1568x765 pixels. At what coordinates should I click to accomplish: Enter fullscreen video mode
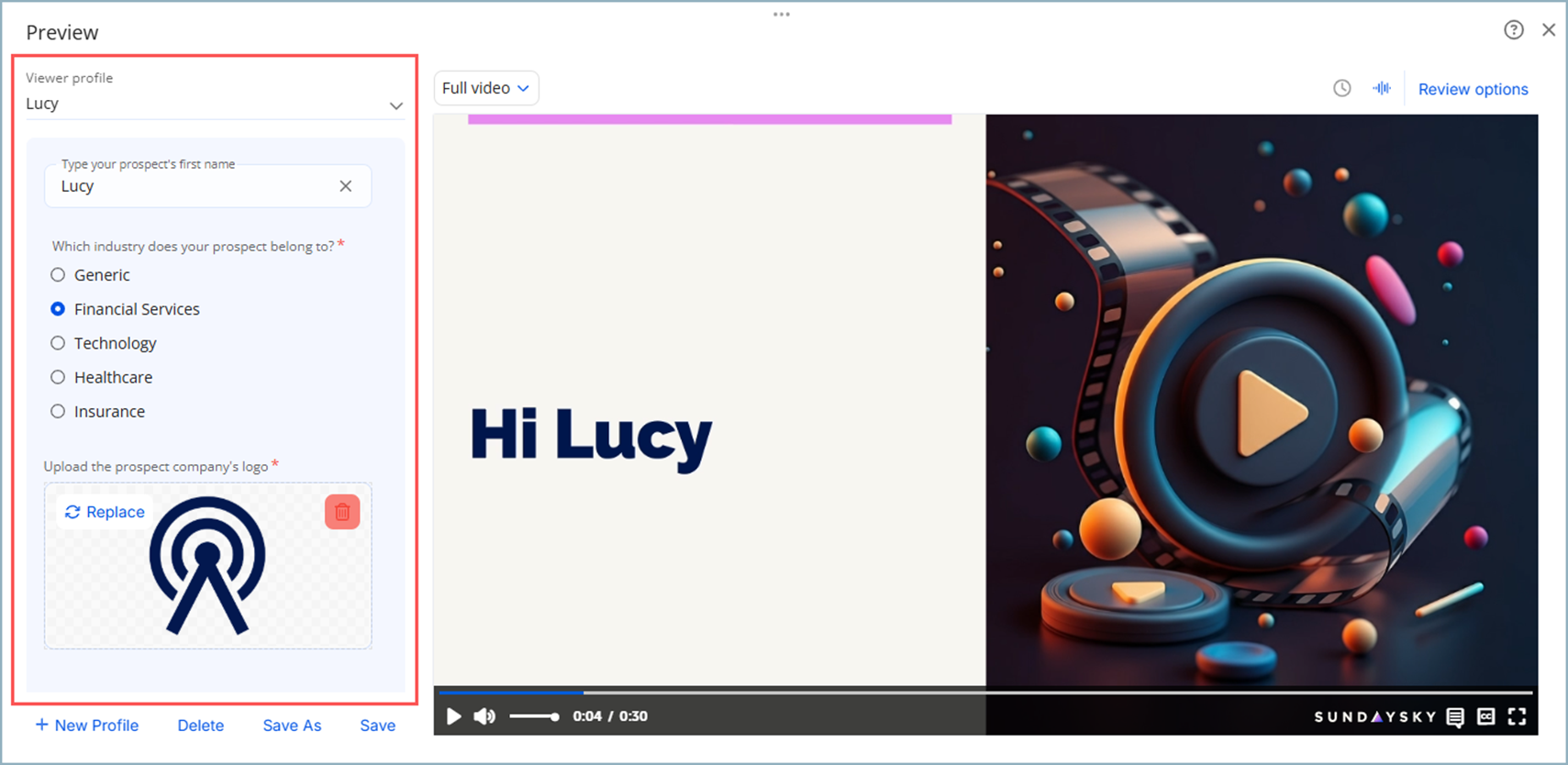pyautogui.click(x=1518, y=716)
